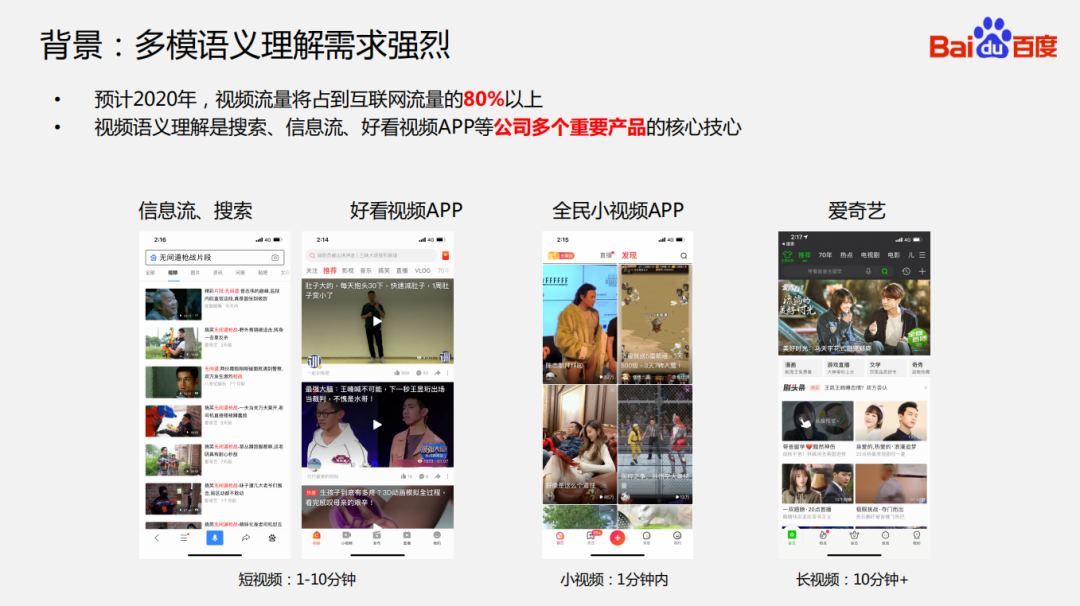
Task: Tap the like thumb icon under the first Haokan video
Action: pyautogui.click(x=397, y=373)
